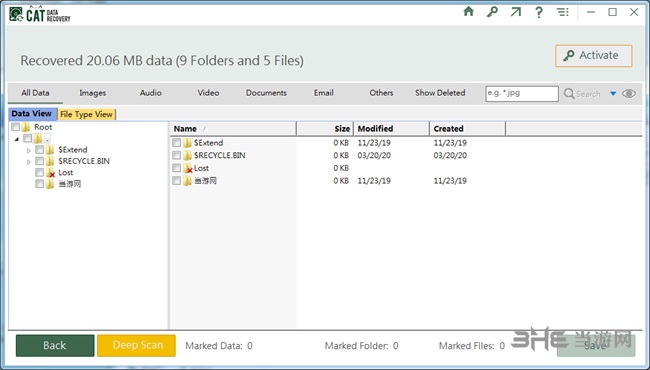This screenshot has height=370, width=650.
Task: Select the Root folder in the tree
Action: [43, 127]
